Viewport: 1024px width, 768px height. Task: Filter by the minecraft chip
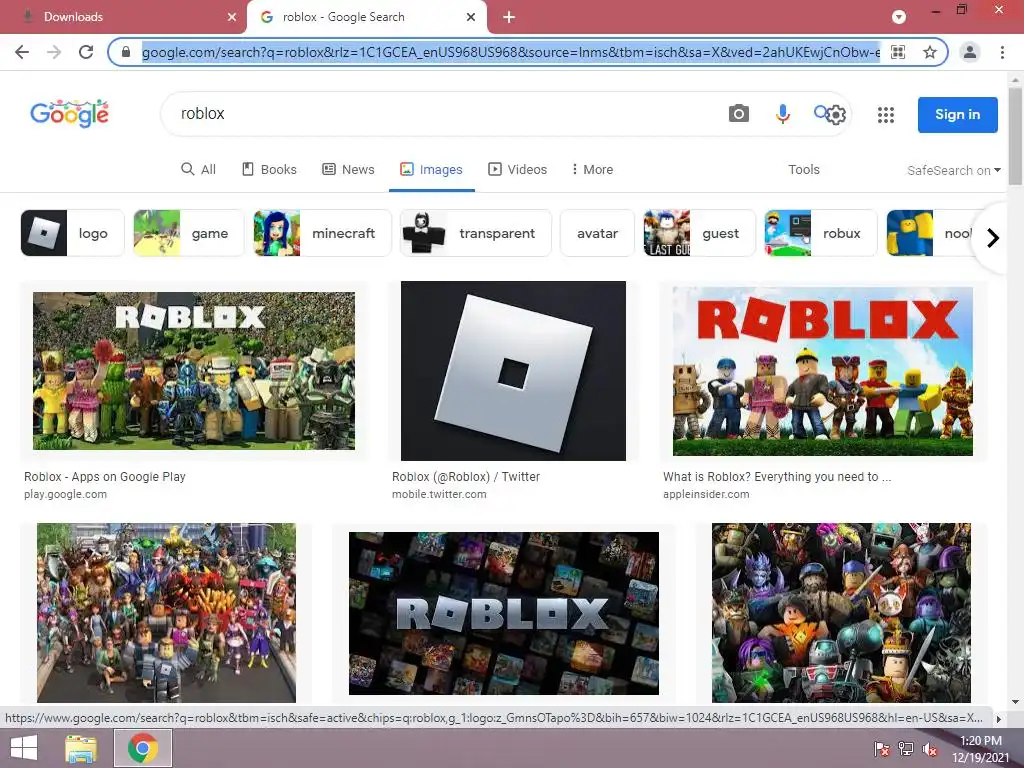(x=323, y=233)
